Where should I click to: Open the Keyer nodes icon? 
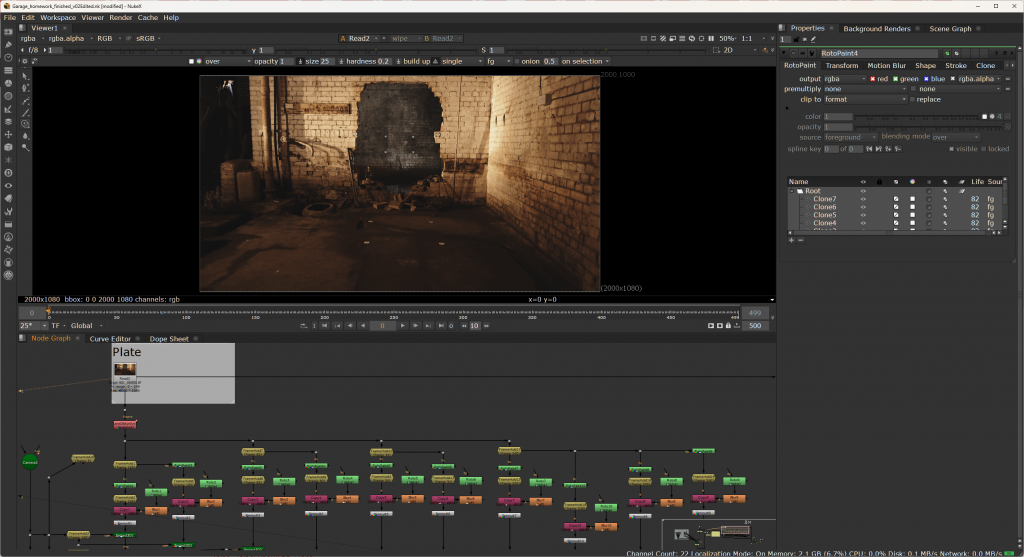[8, 109]
